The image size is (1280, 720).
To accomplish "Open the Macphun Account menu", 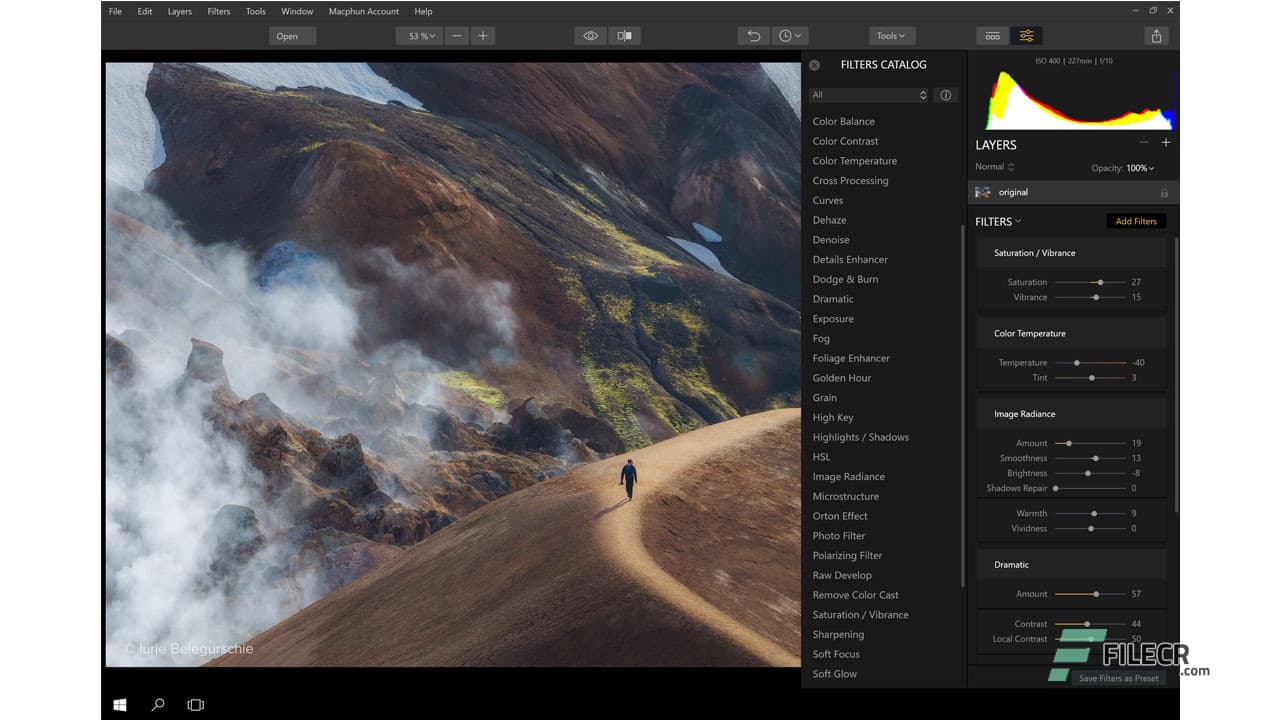I will pyautogui.click(x=362, y=11).
